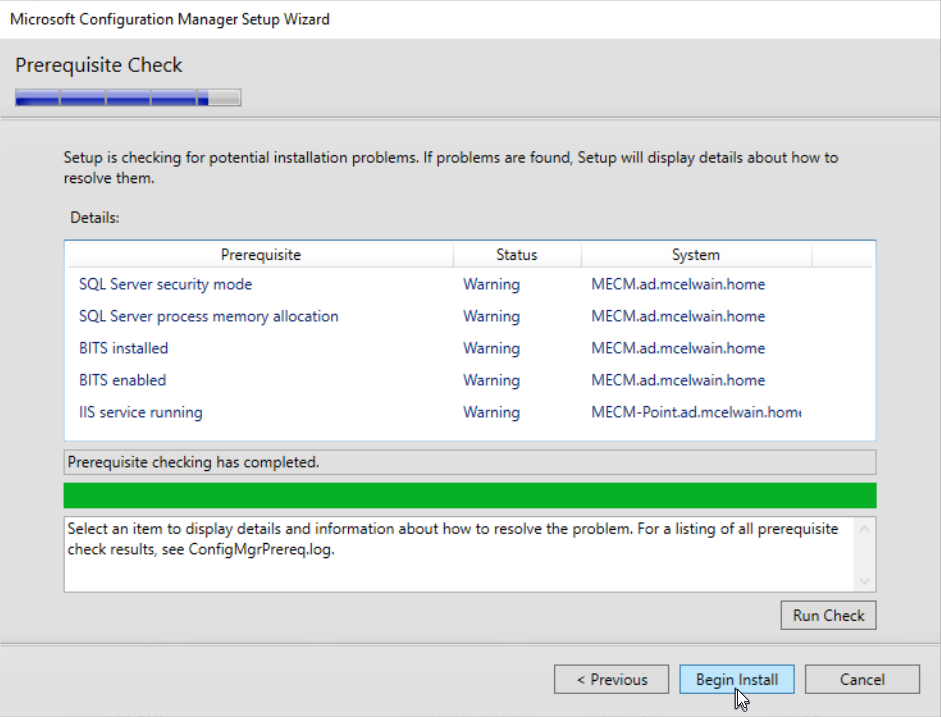
Task: Click the green prerequisite check progress bar
Action: tap(469, 496)
